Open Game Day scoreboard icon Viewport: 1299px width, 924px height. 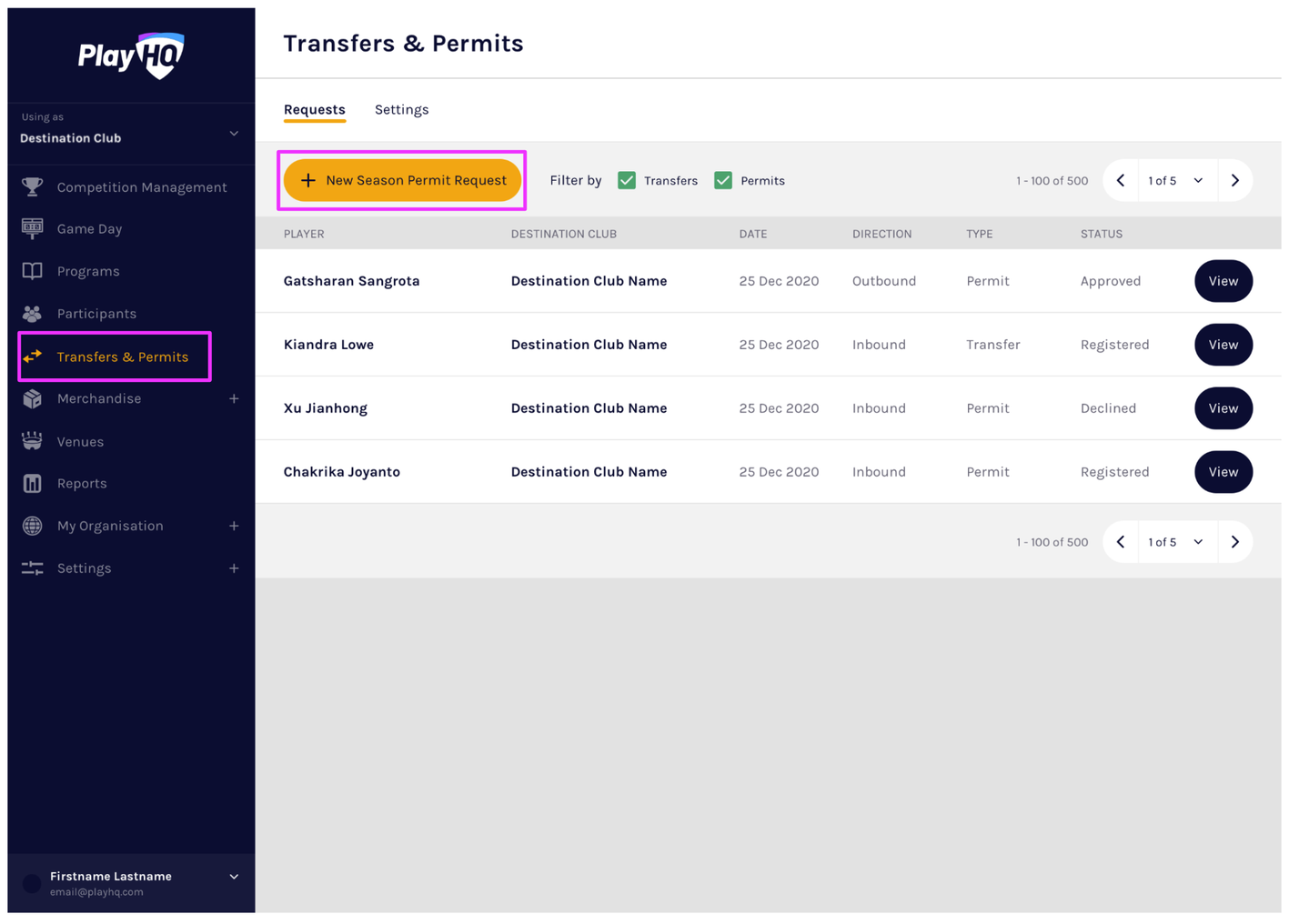click(x=33, y=229)
